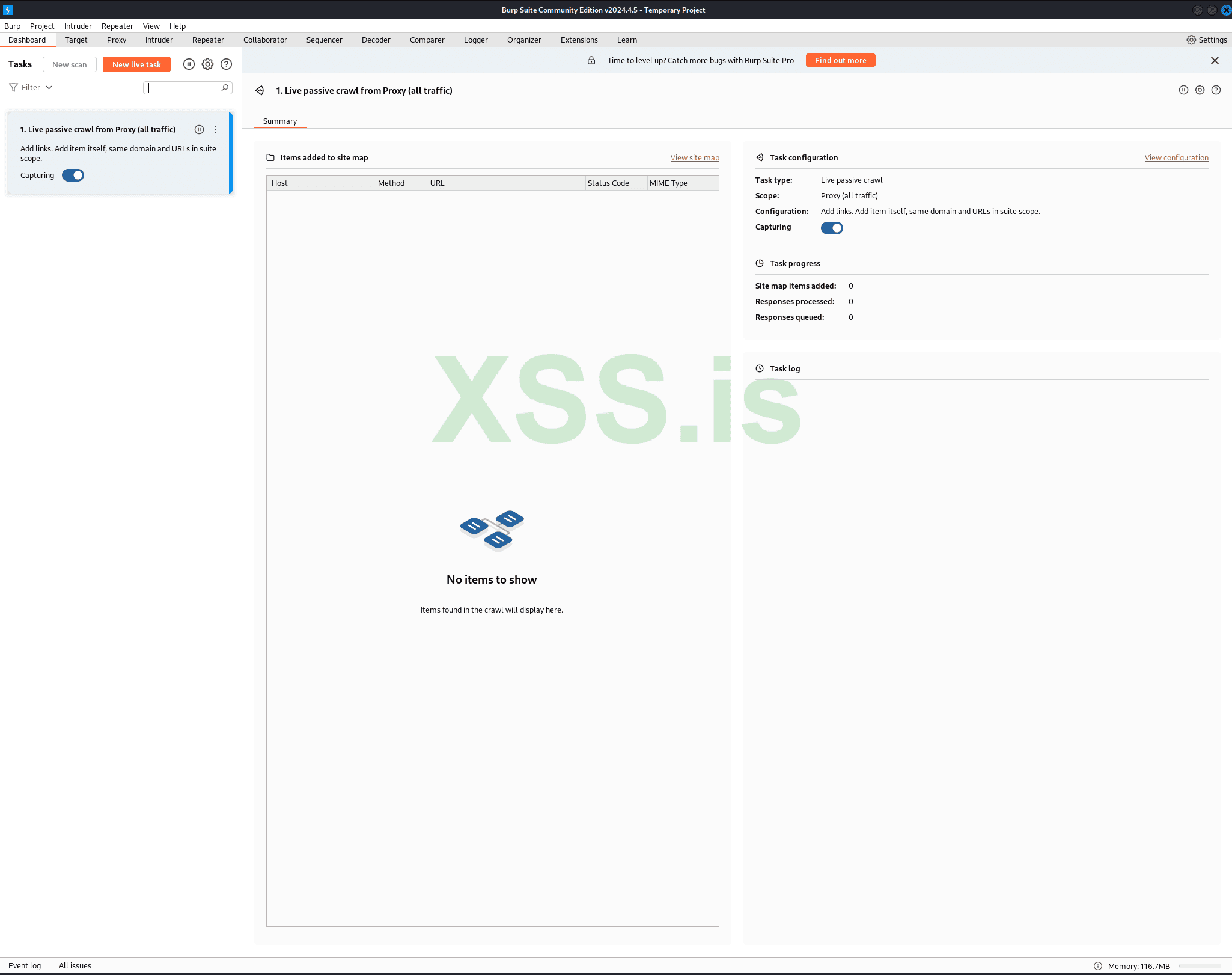Pause the Live passive crawl task card
The height and width of the screenshot is (975, 1232).
(199, 130)
